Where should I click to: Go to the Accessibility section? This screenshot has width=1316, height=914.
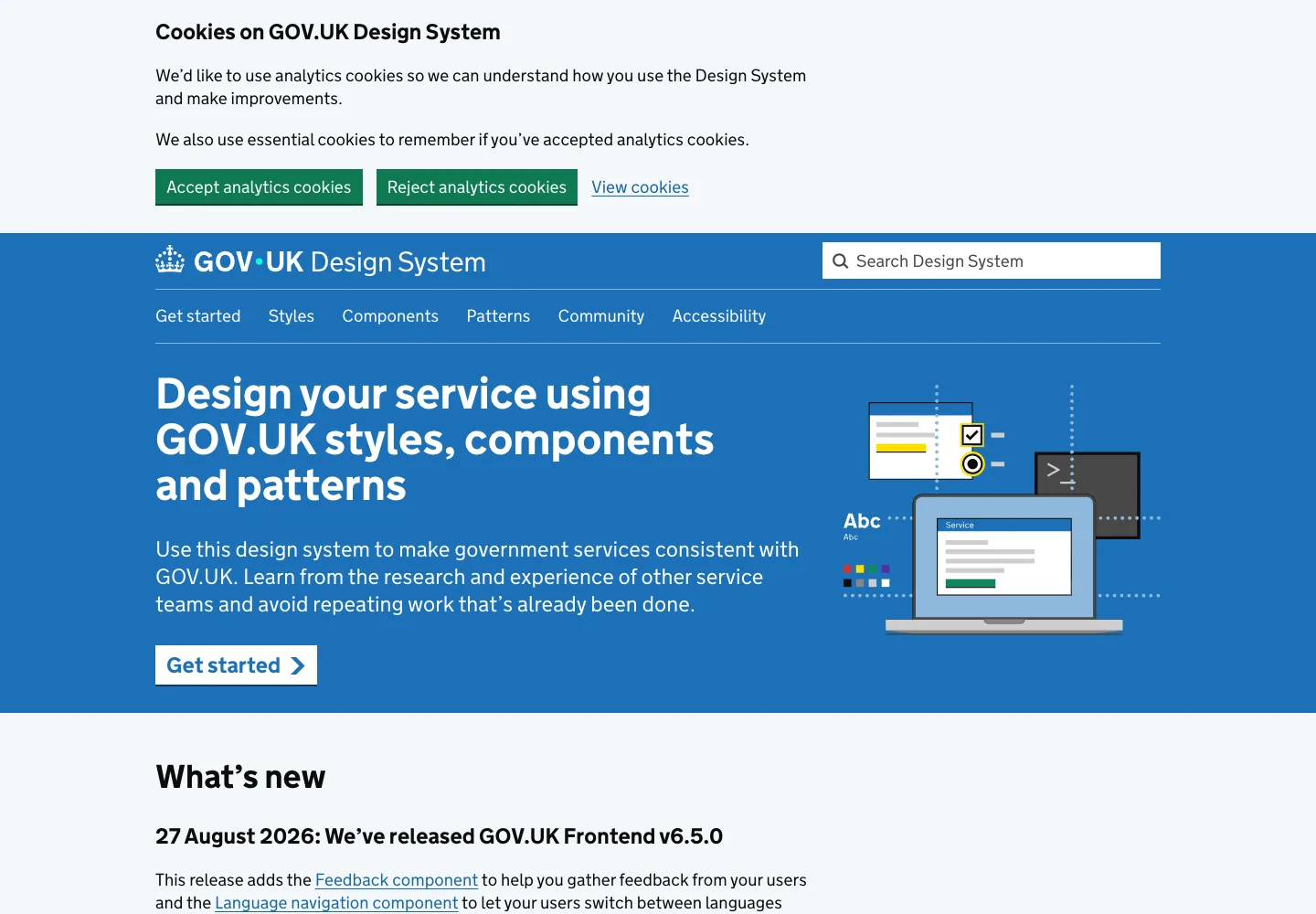point(719,316)
